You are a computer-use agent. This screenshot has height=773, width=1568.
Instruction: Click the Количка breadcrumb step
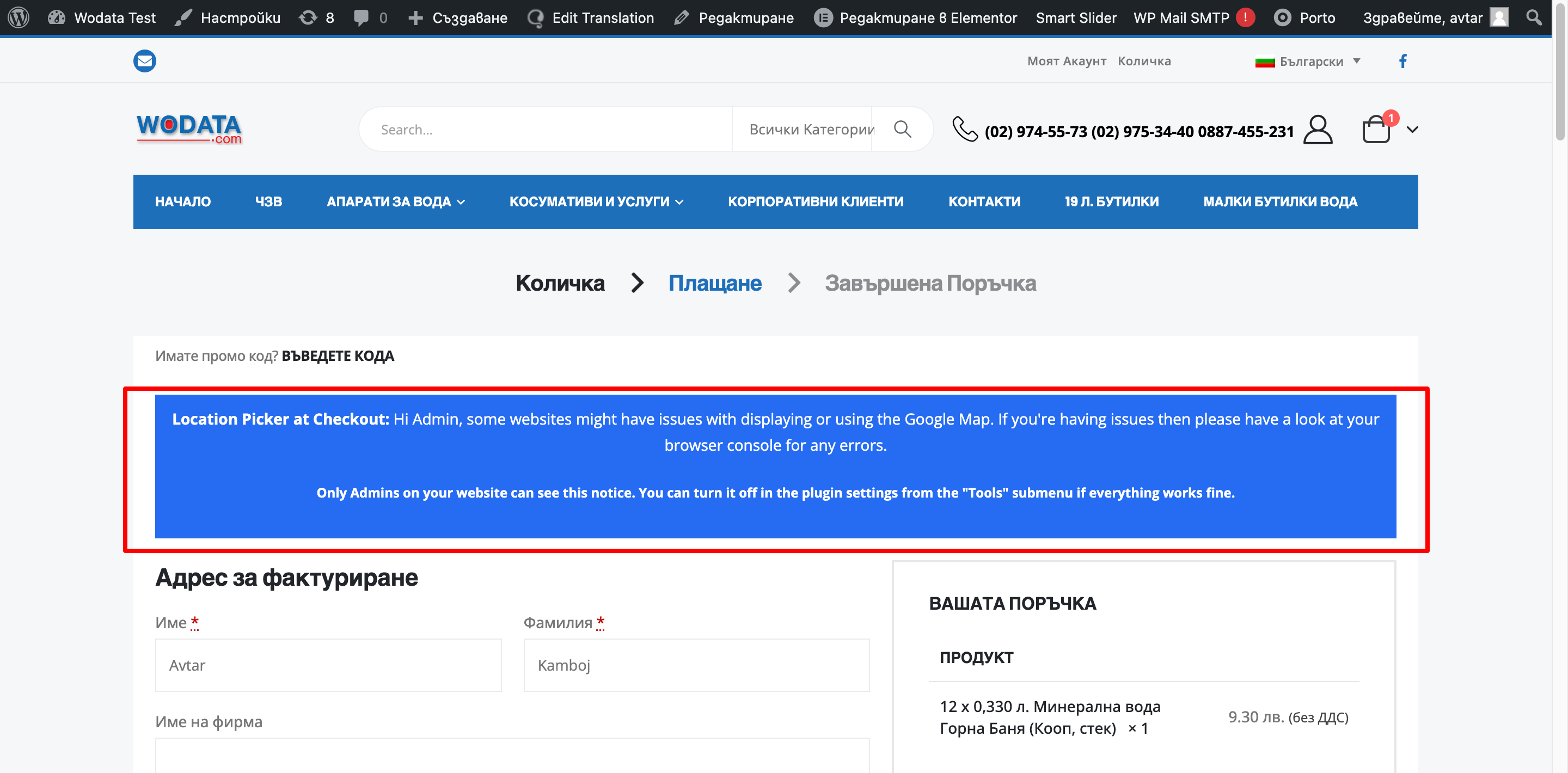(559, 283)
